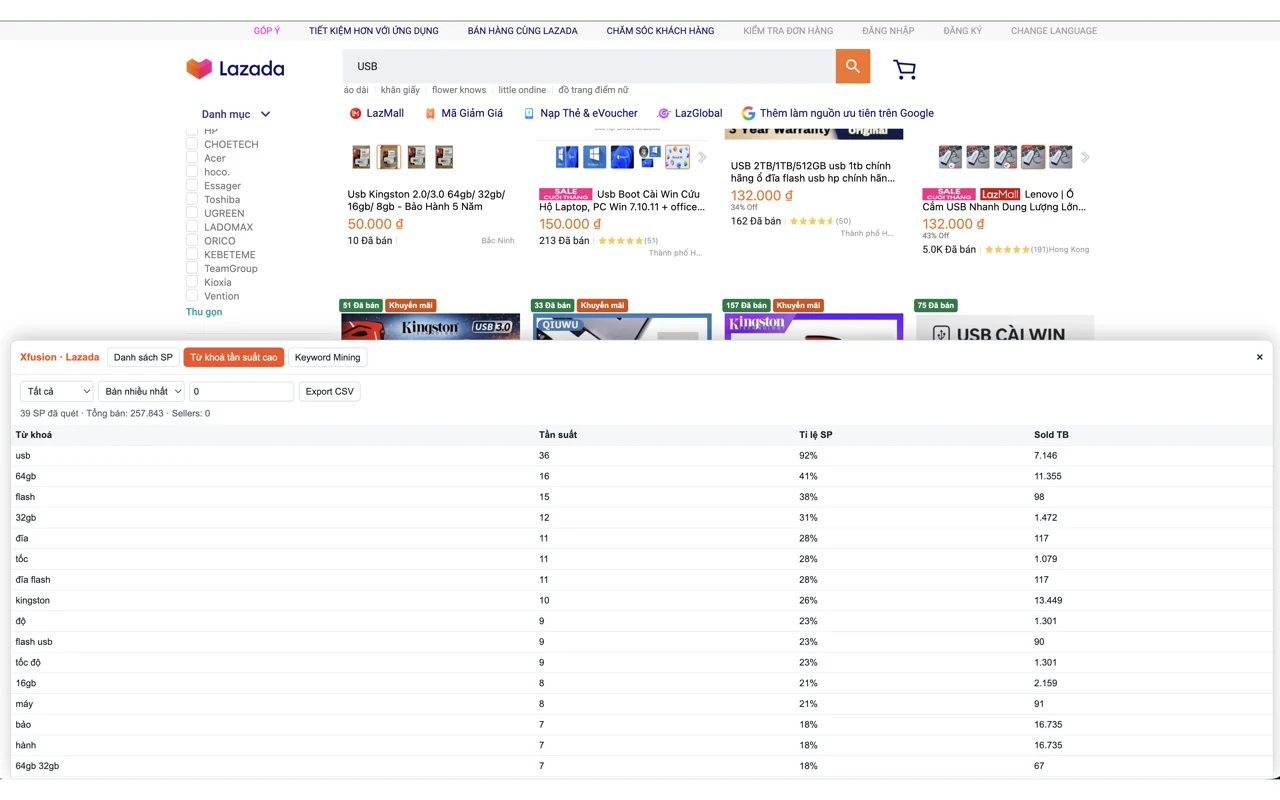Close the Xfusion panel
The image size is (1280, 800).
1259,357
